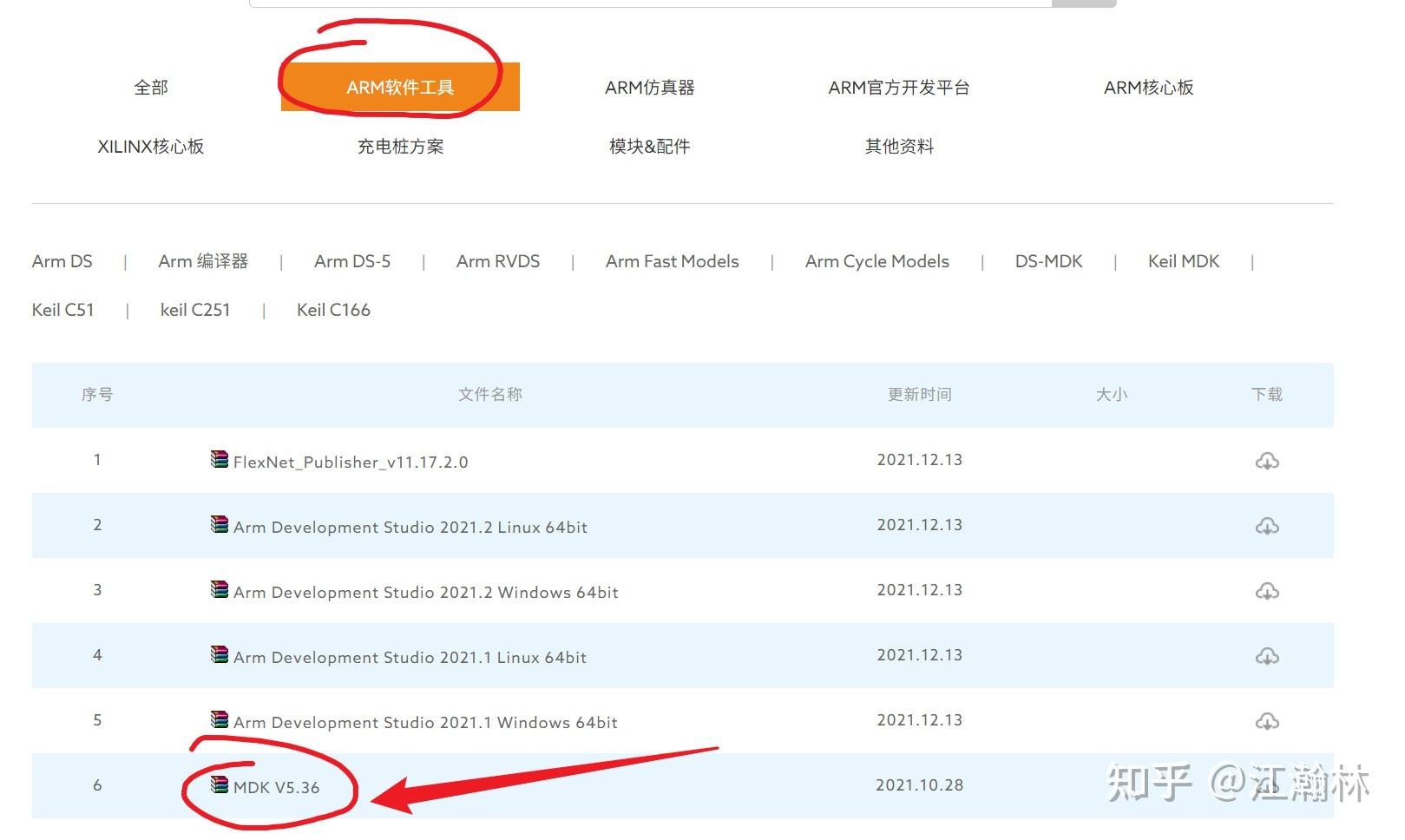Click date 2021.12.13 in FlexNet row
Screen dimensions: 1405x840
coord(920,459)
